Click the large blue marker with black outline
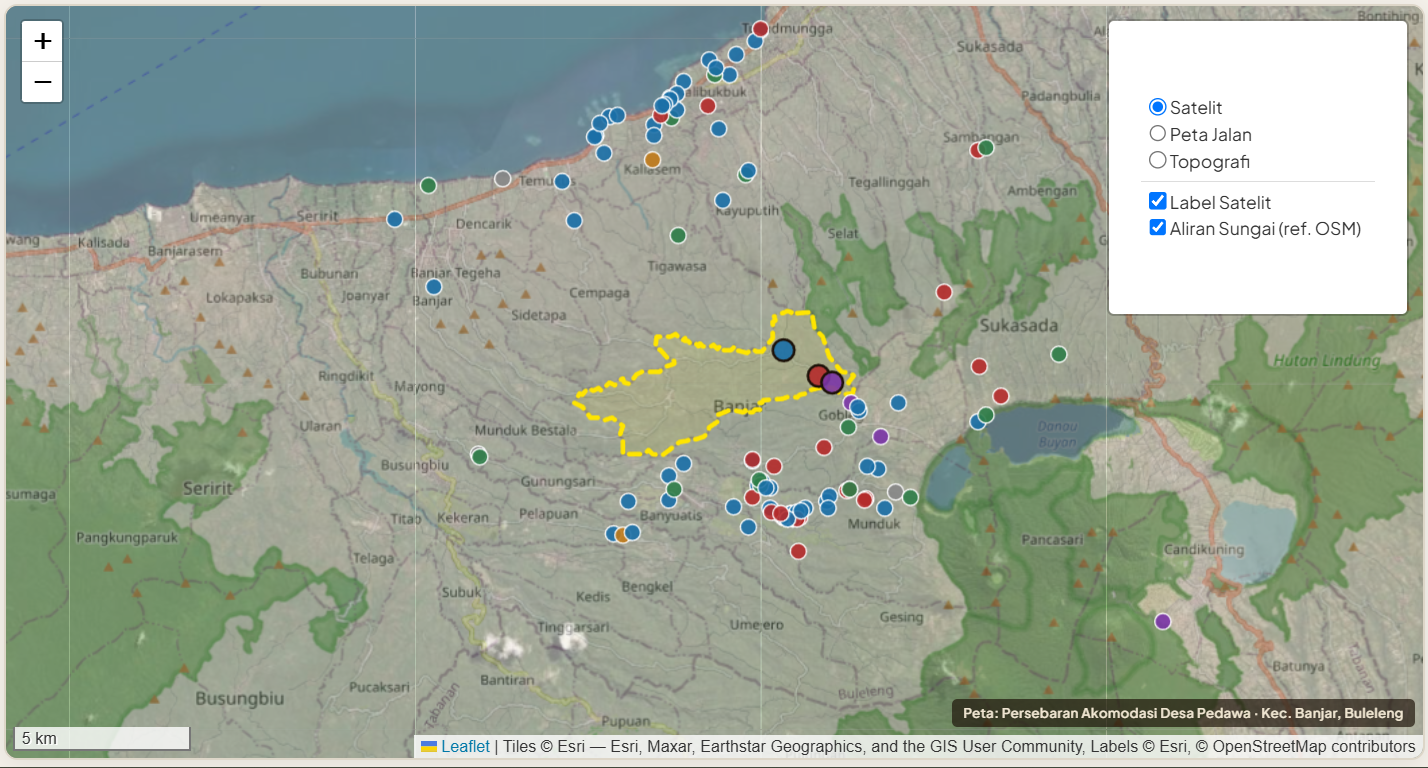 pos(783,350)
